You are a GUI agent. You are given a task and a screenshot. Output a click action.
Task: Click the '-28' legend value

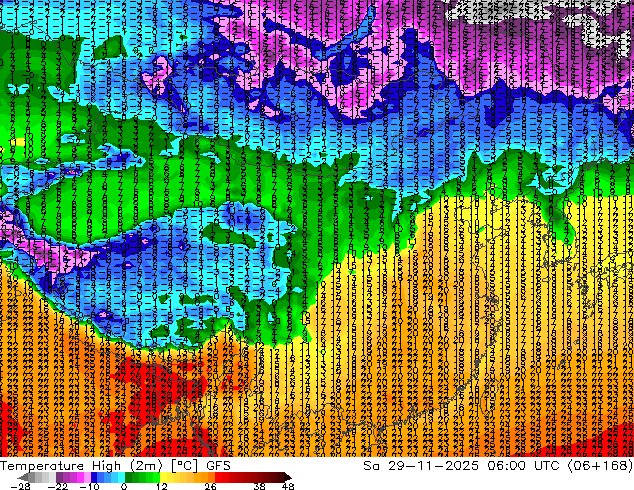point(20,486)
